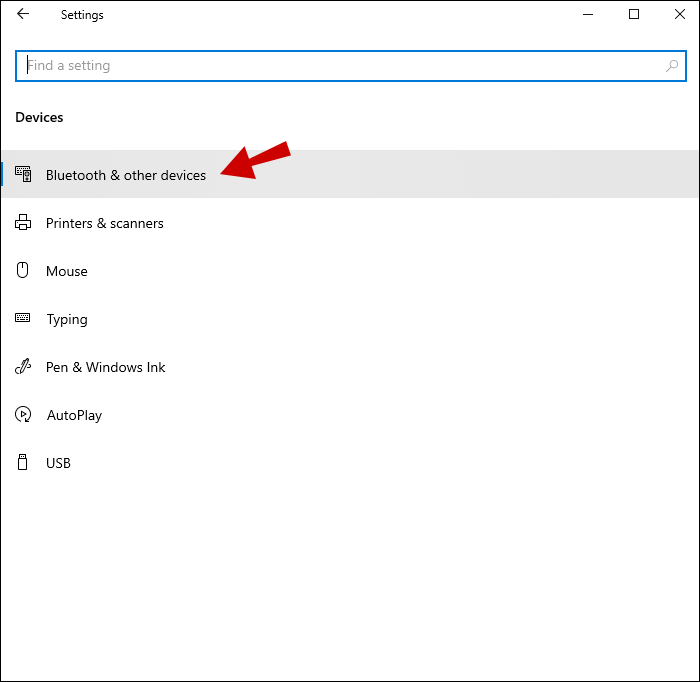The width and height of the screenshot is (700, 682).
Task: Click the pen icon
Action: pos(23,366)
